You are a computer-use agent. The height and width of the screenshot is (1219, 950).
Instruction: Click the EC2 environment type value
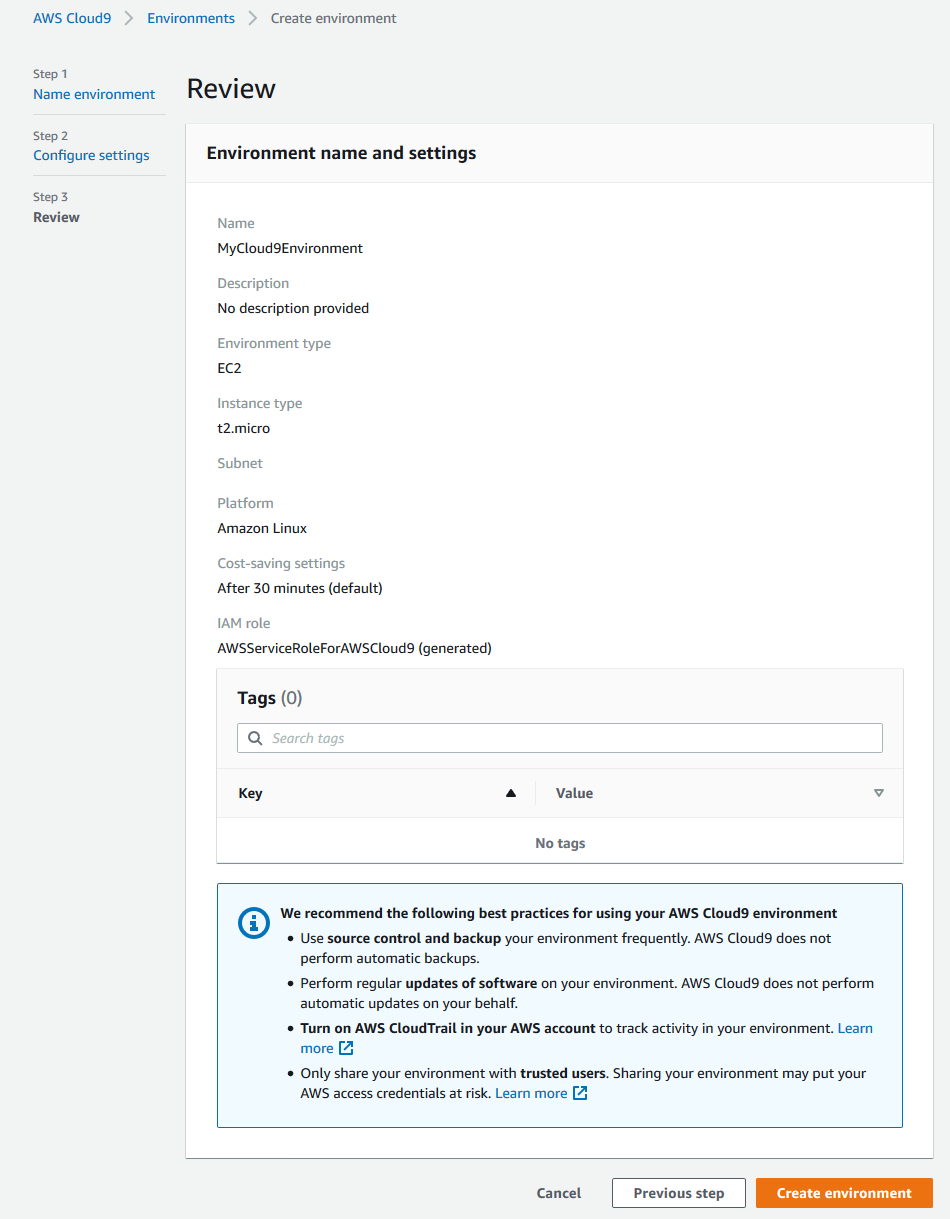[x=229, y=368]
